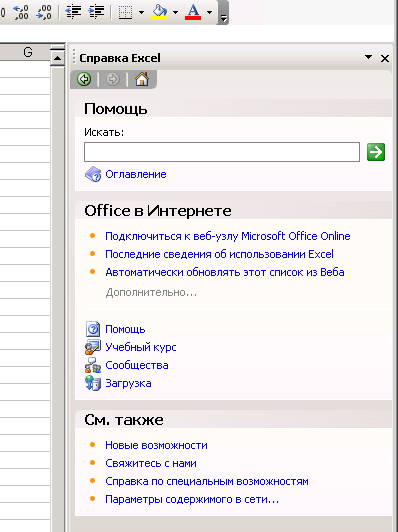The image size is (398, 532).
Task: Open the Свяжитесь с нами link
Action: 151,463
